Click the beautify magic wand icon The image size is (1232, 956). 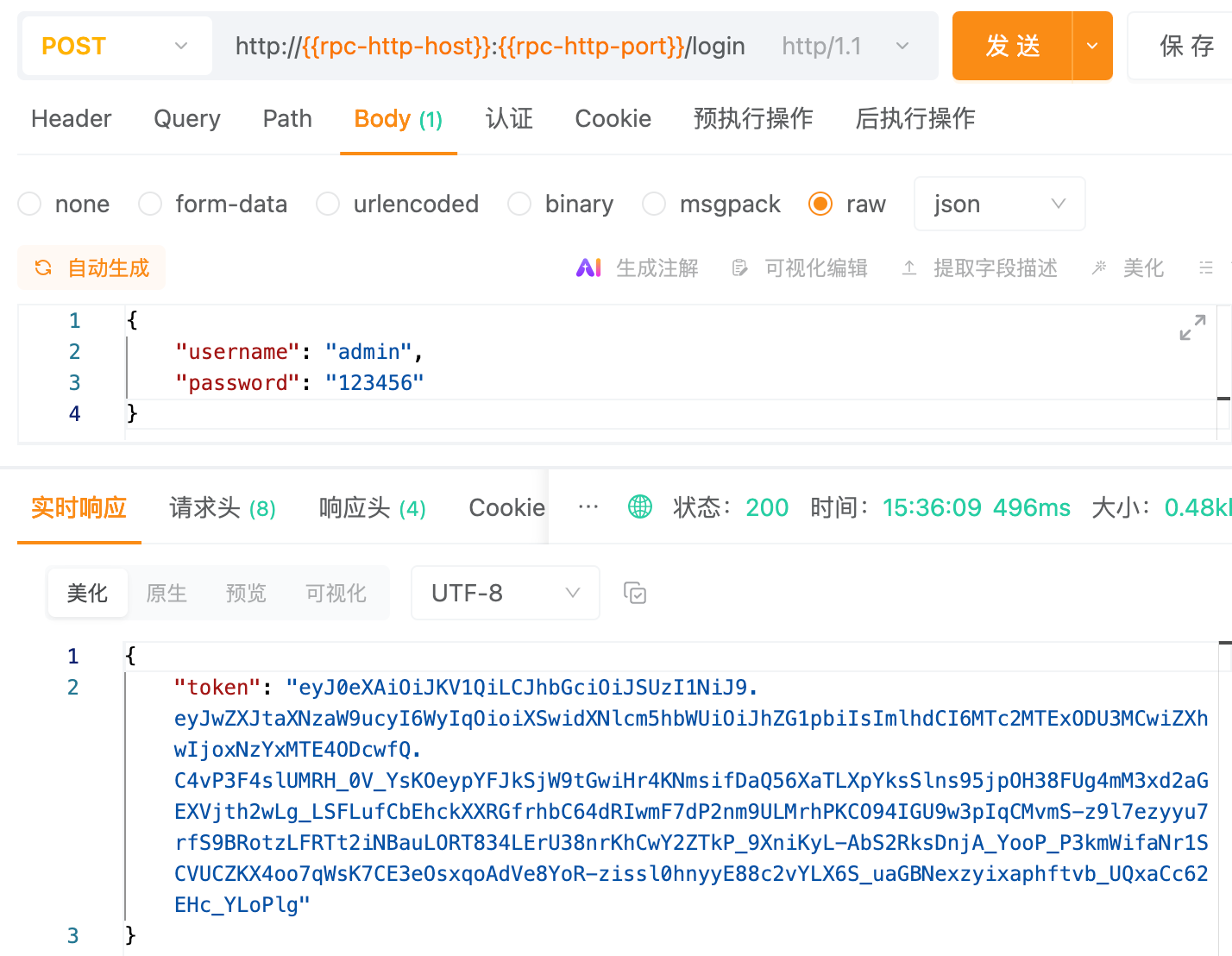pyautogui.click(x=1099, y=268)
